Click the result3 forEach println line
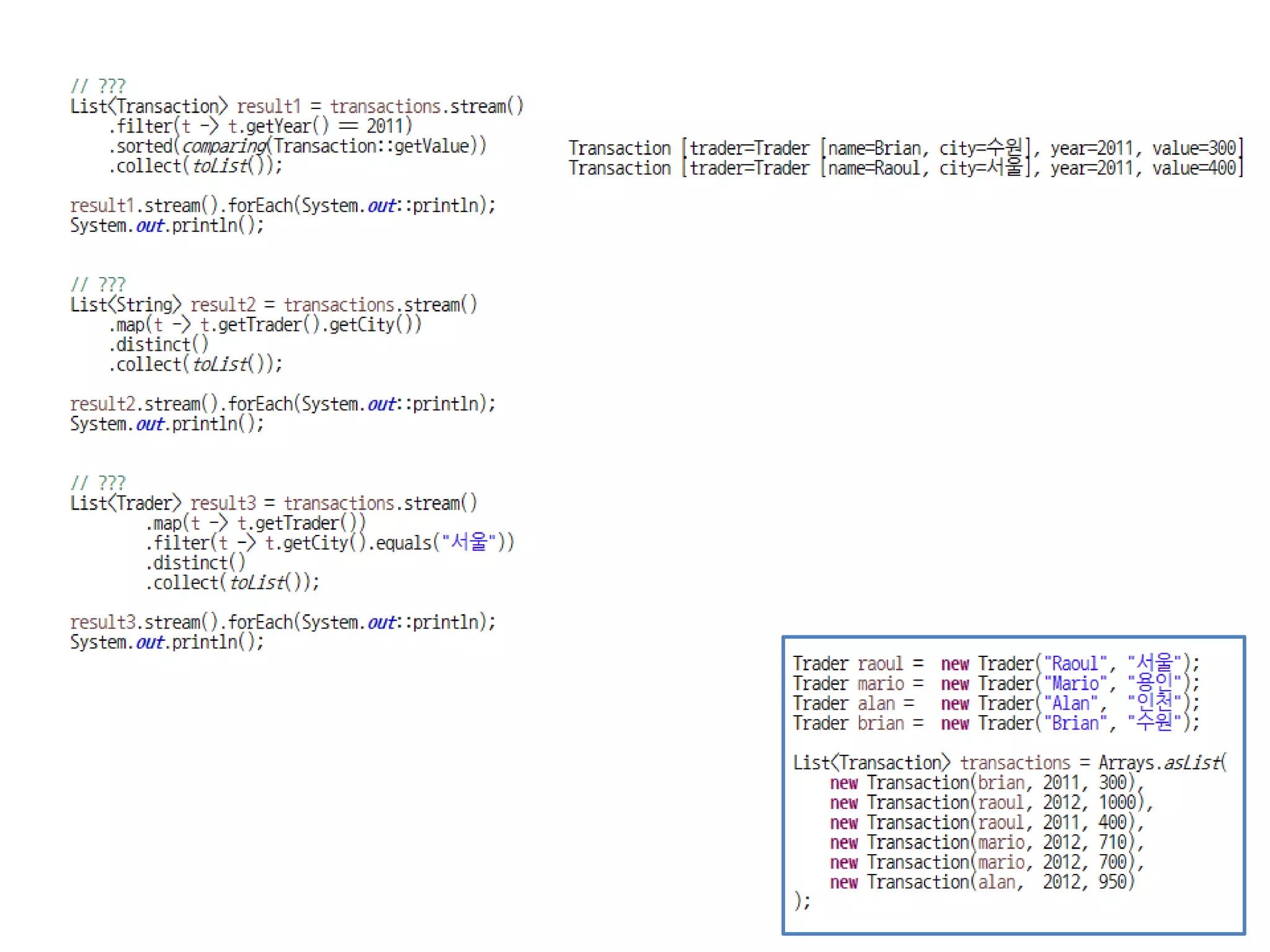 pyautogui.click(x=282, y=622)
